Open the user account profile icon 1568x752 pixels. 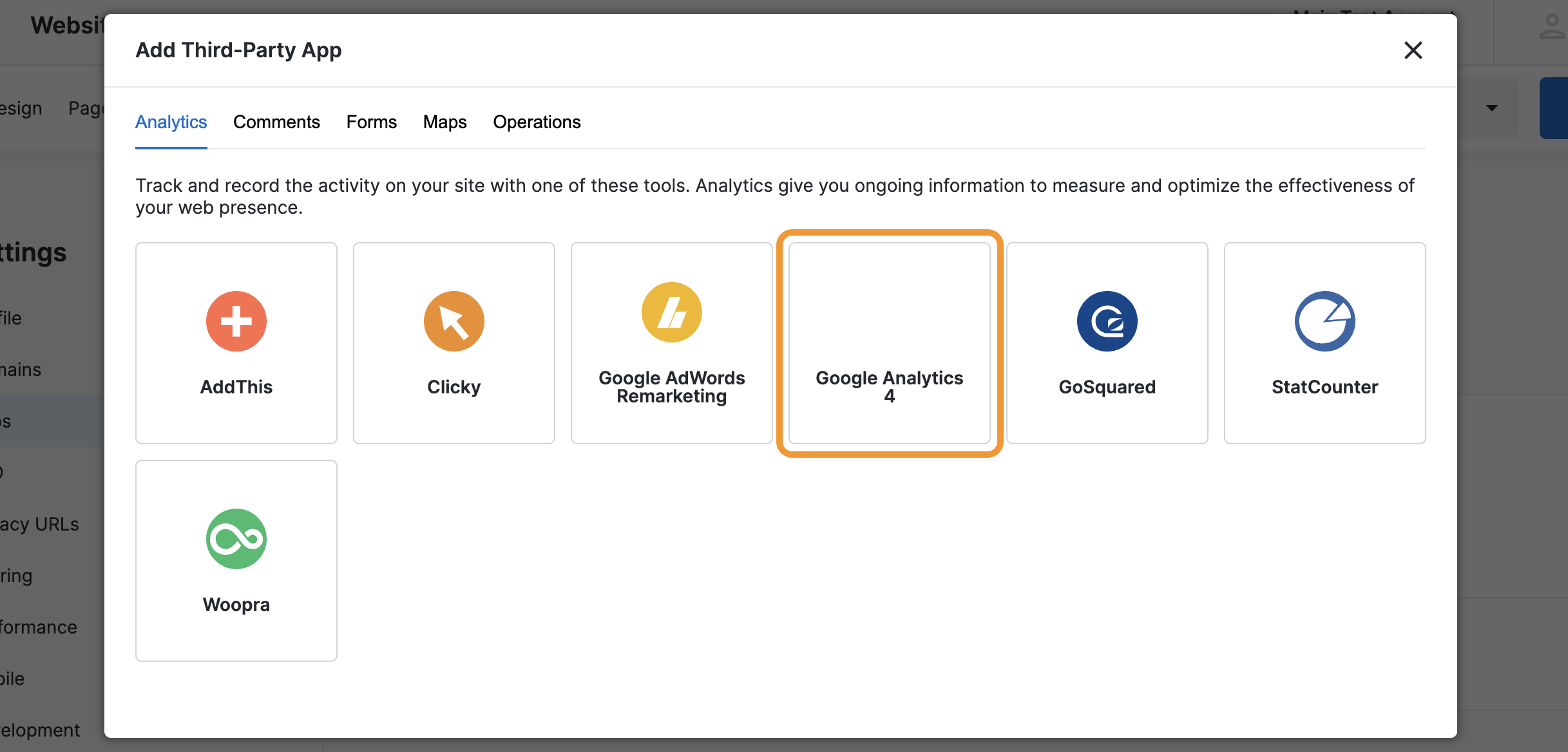click(1551, 27)
